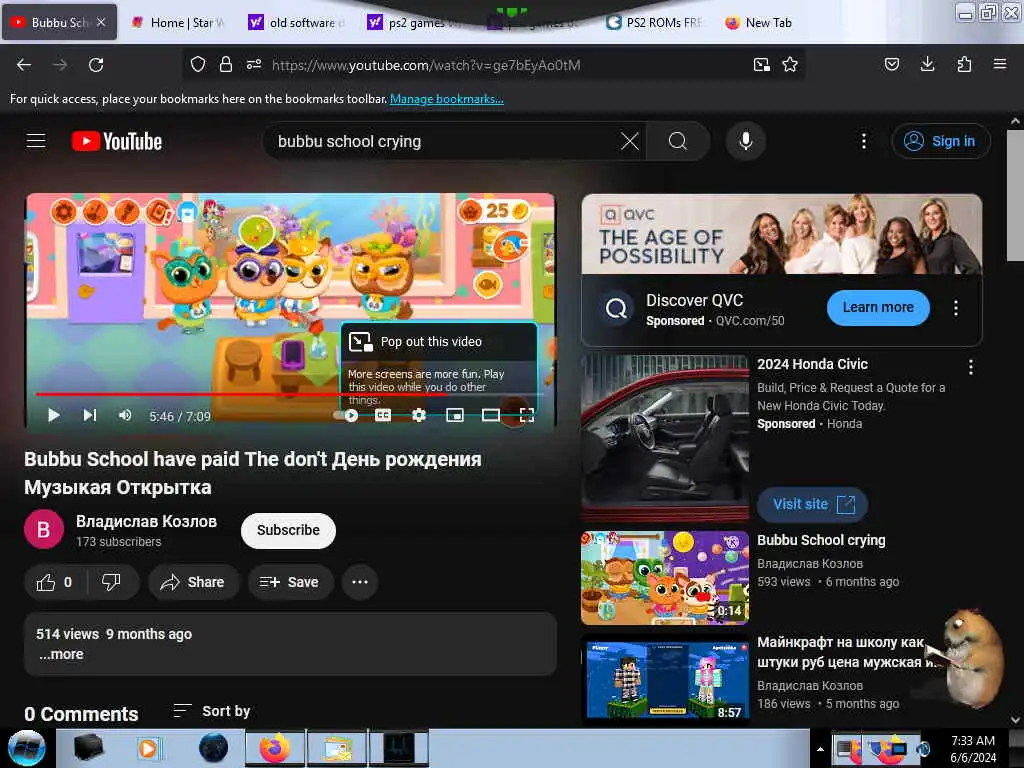The image size is (1024, 768).
Task: Bookmark this page with star
Action: pos(790,65)
